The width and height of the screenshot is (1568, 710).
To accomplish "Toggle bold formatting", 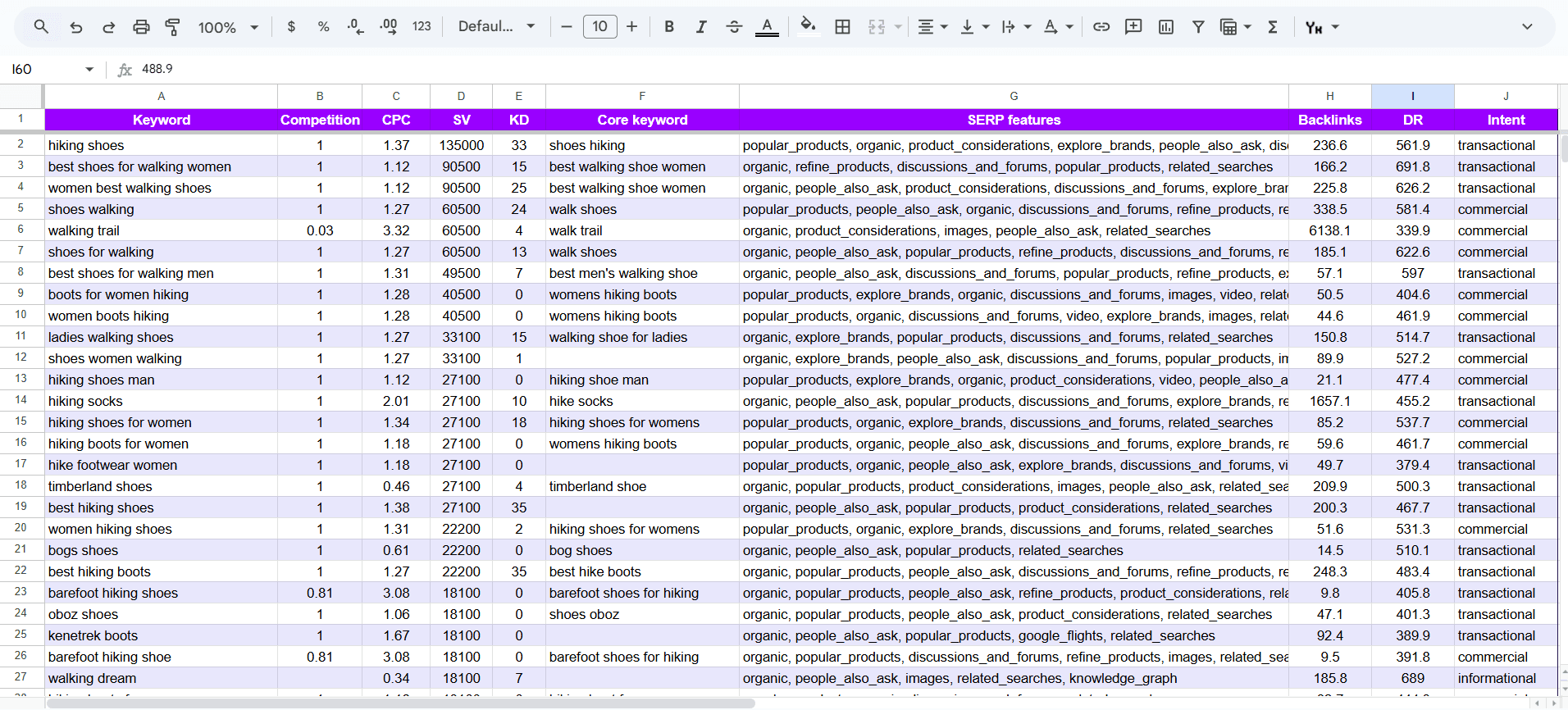I will point(669,27).
